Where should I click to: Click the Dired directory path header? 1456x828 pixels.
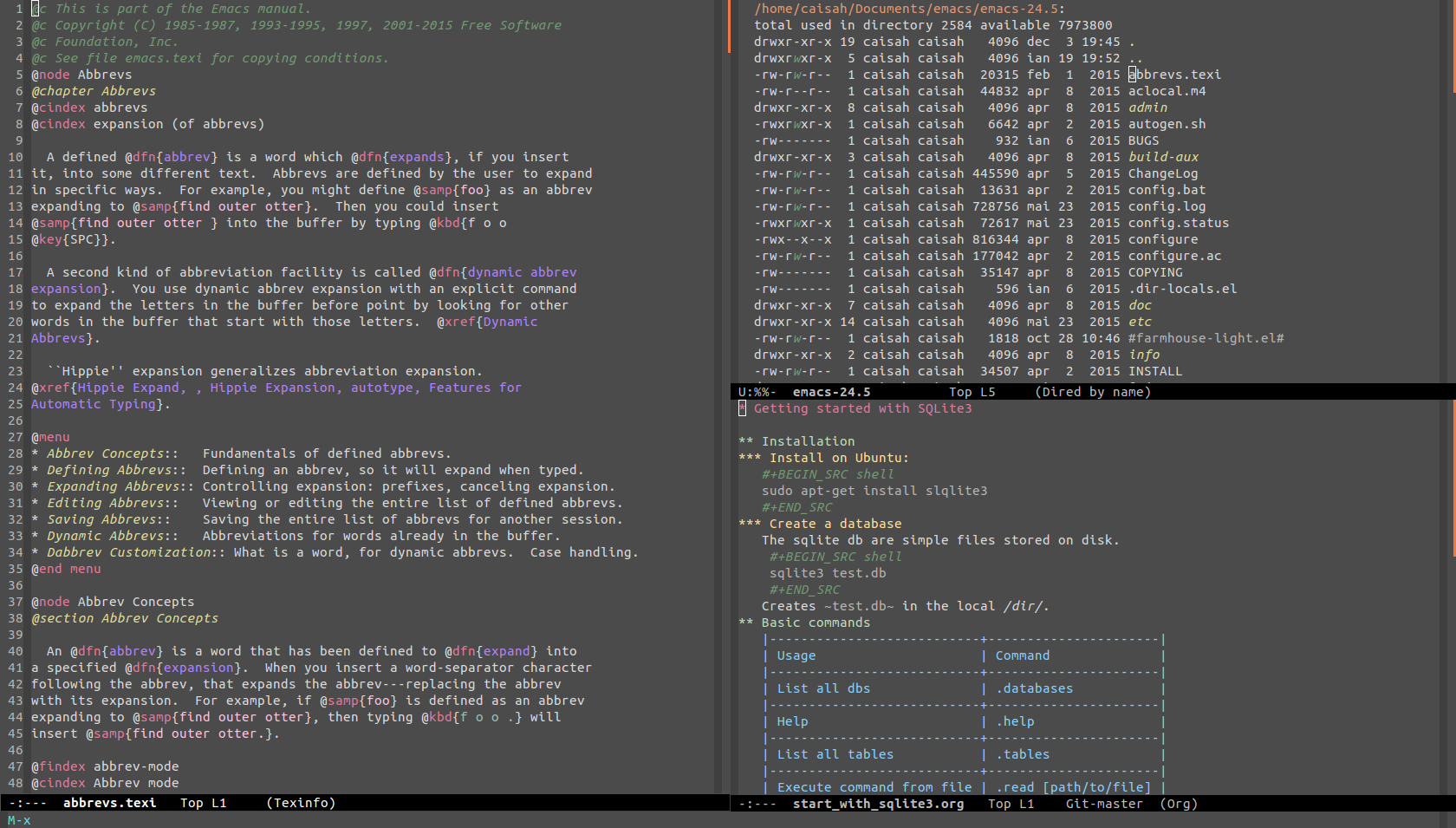pyautogui.click(x=909, y=9)
